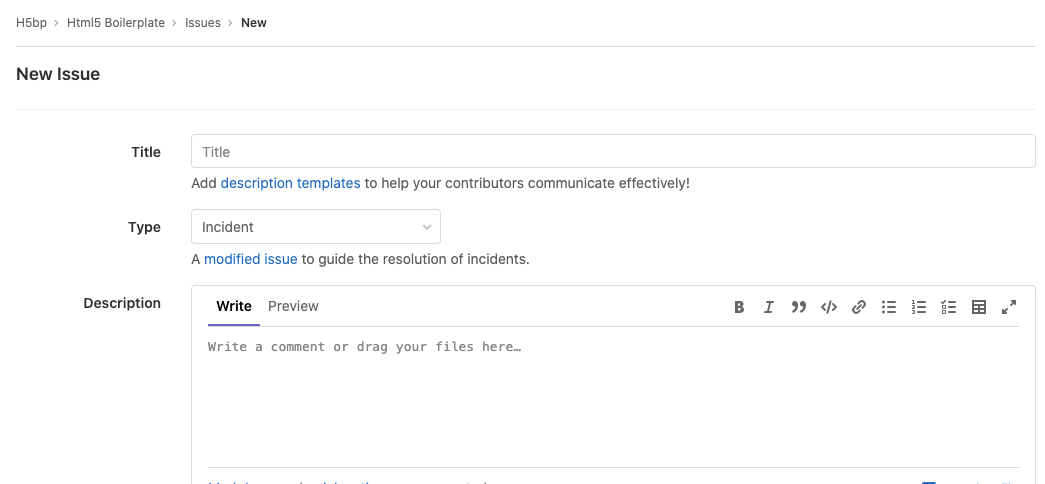
Task: Focus the Title input field
Action: 613,152
